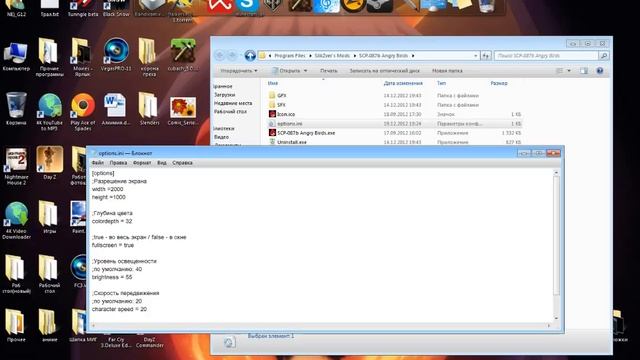Click the Новая папка button

click(x=447, y=71)
